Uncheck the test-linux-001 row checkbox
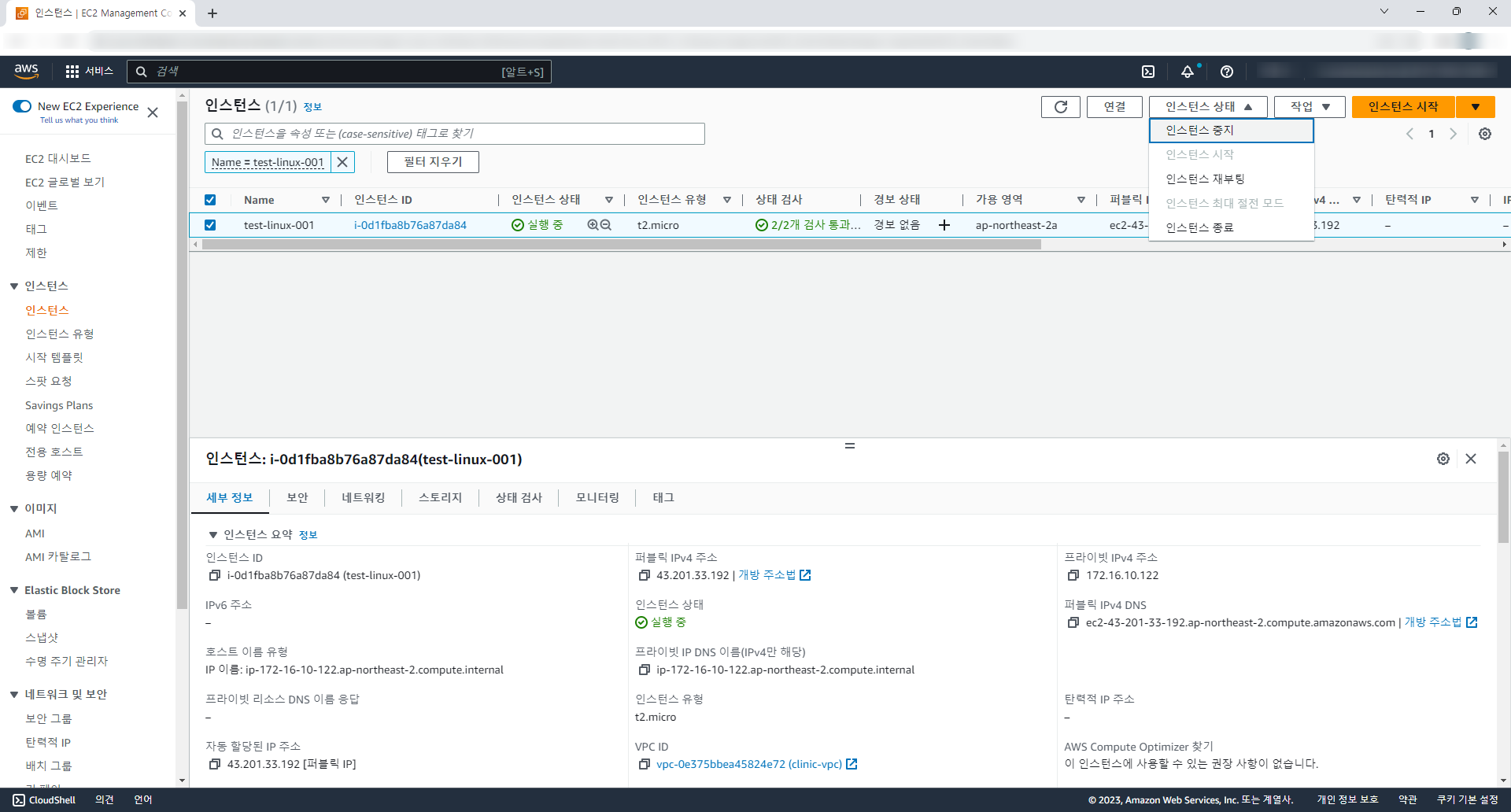 [210, 225]
